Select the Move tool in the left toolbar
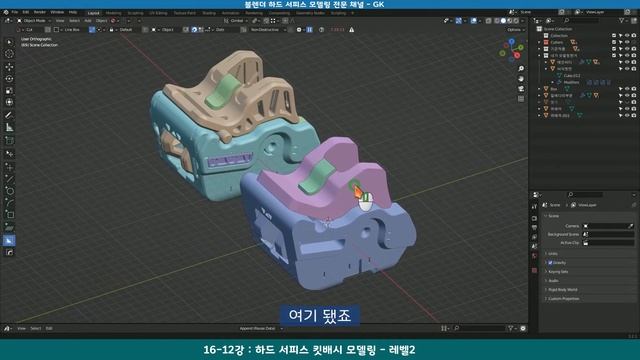 point(9,67)
